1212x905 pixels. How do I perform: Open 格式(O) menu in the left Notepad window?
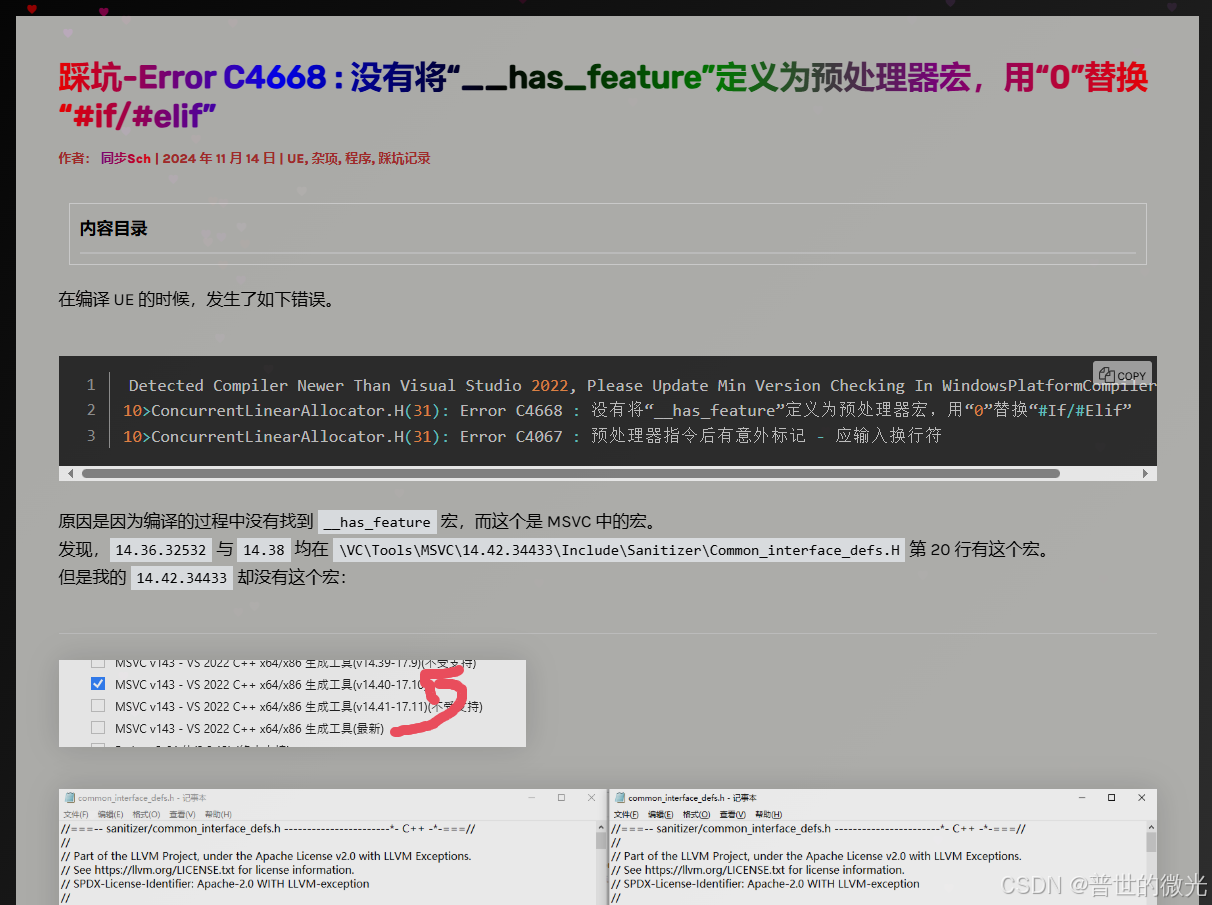click(x=146, y=814)
